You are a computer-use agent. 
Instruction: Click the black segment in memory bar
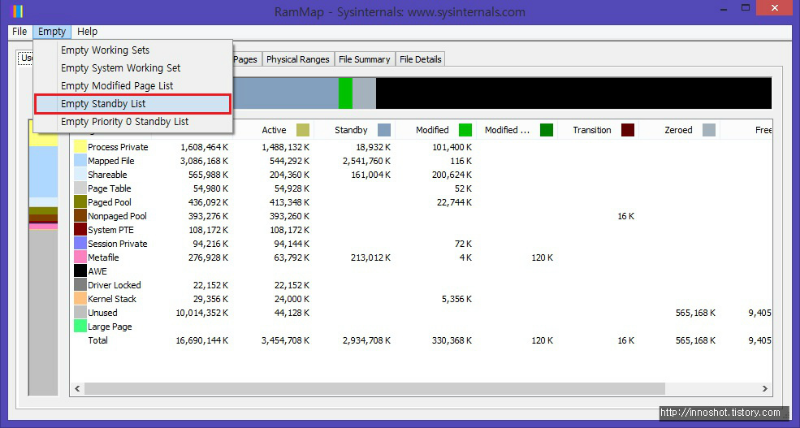pyautogui.click(x=573, y=93)
